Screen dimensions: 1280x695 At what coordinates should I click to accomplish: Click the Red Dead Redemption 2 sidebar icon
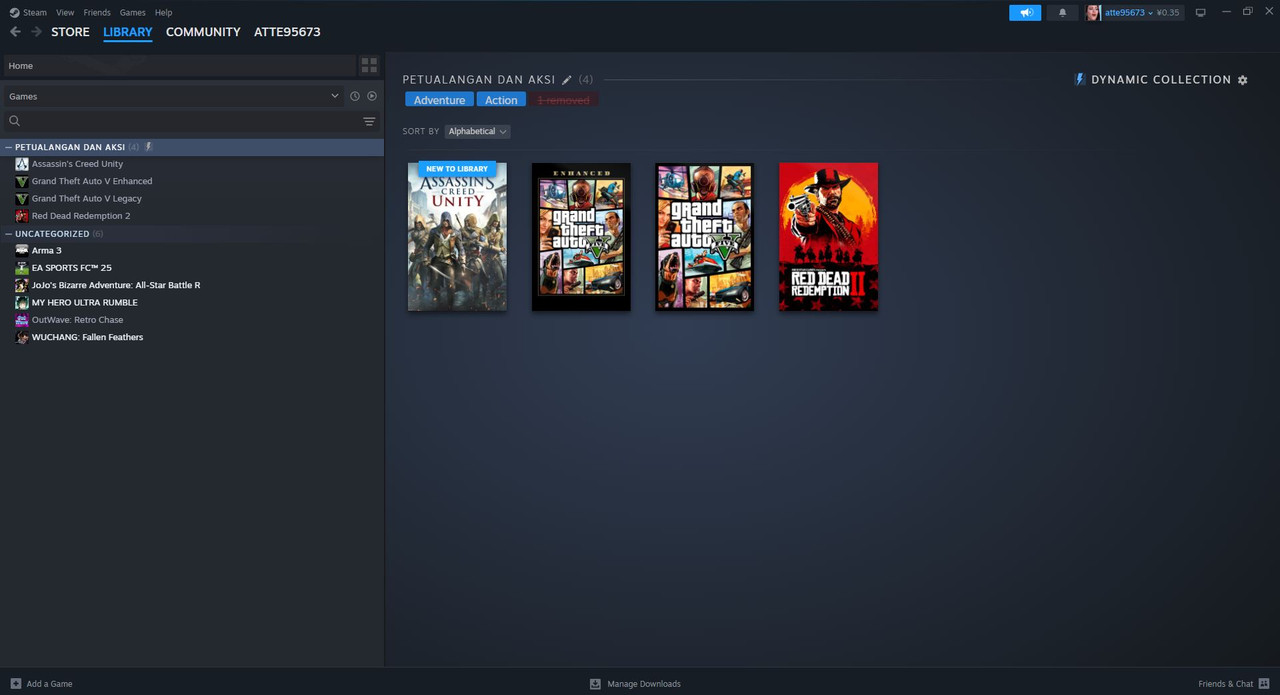pyautogui.click(x=22, y=216)
